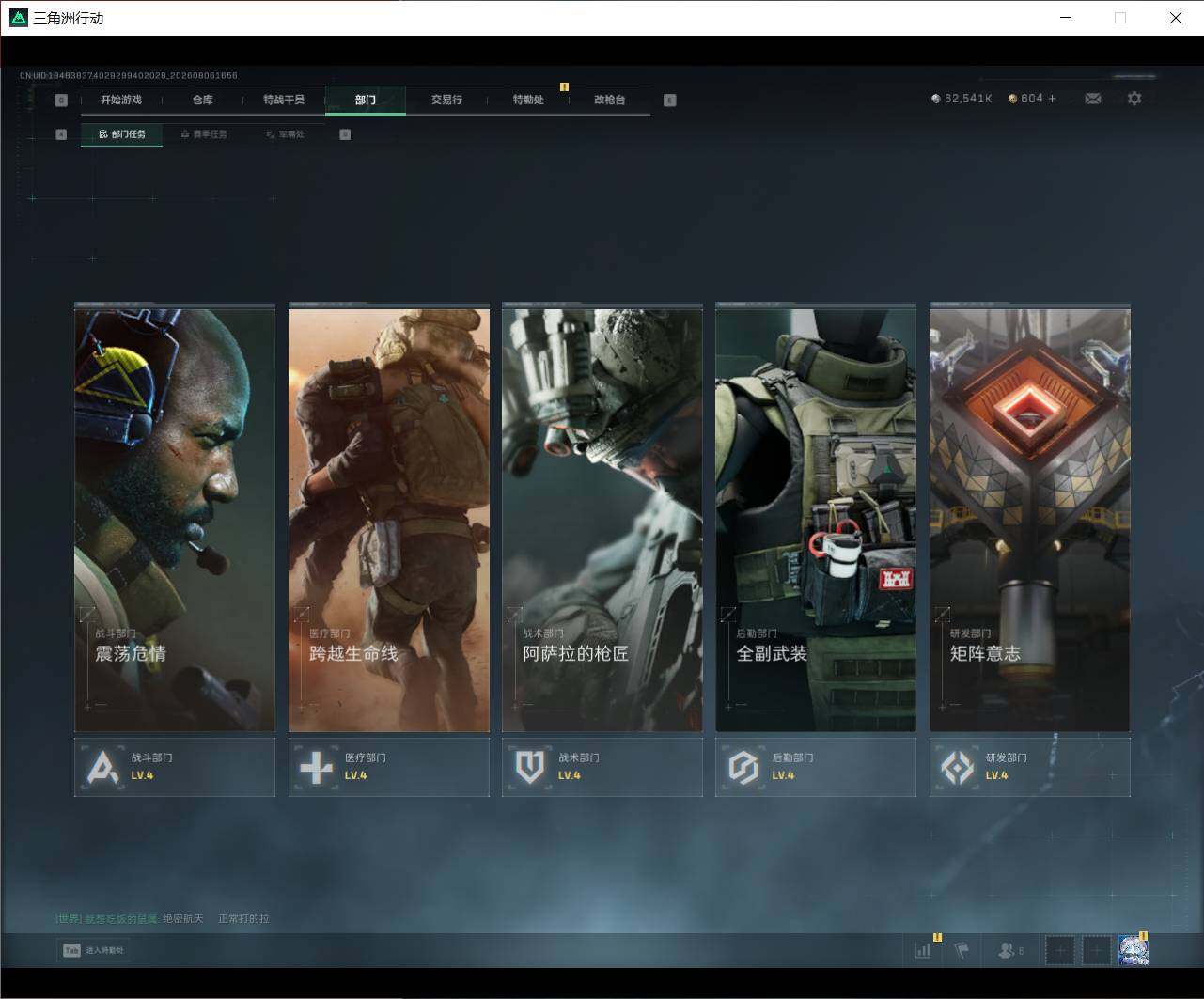Click the flag icon in bottom bar
The width and height of the screenshot is (1204, 999).
962,951
